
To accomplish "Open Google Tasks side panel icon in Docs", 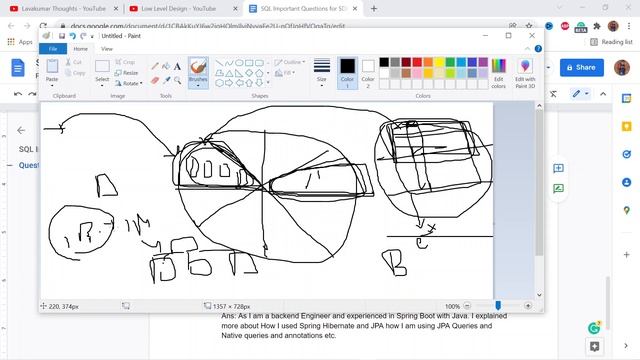I will pos(627,154).
